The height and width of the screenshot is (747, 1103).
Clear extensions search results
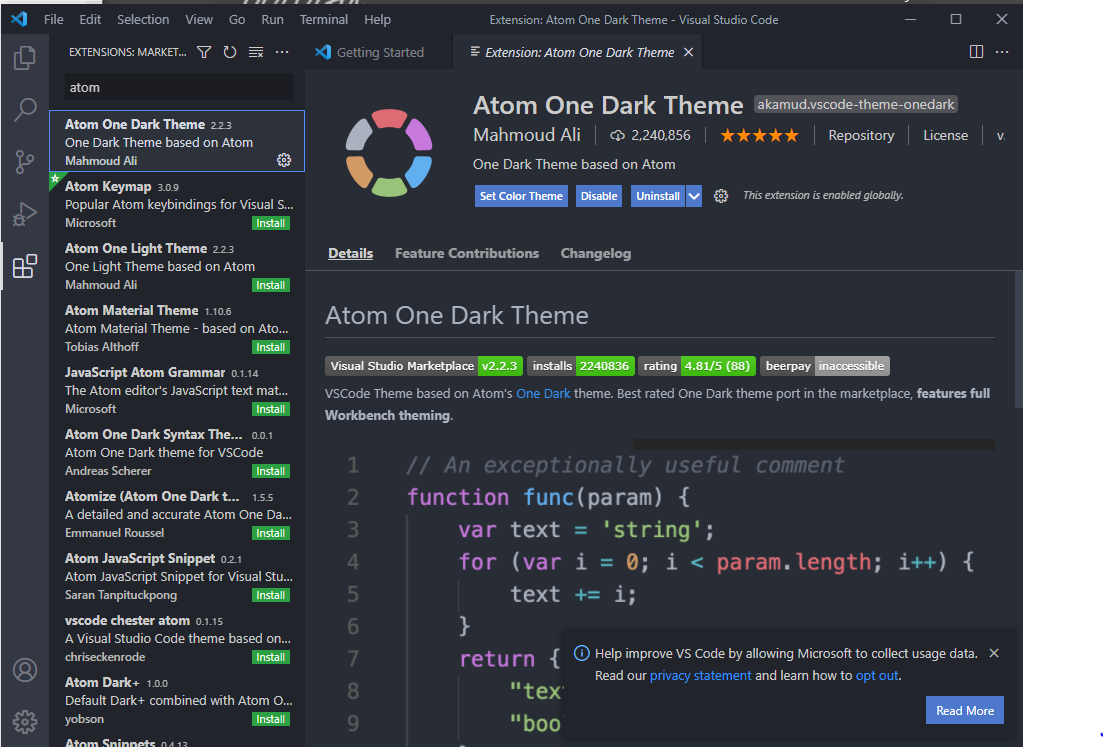pyautogui.click(x=256, y=52)
